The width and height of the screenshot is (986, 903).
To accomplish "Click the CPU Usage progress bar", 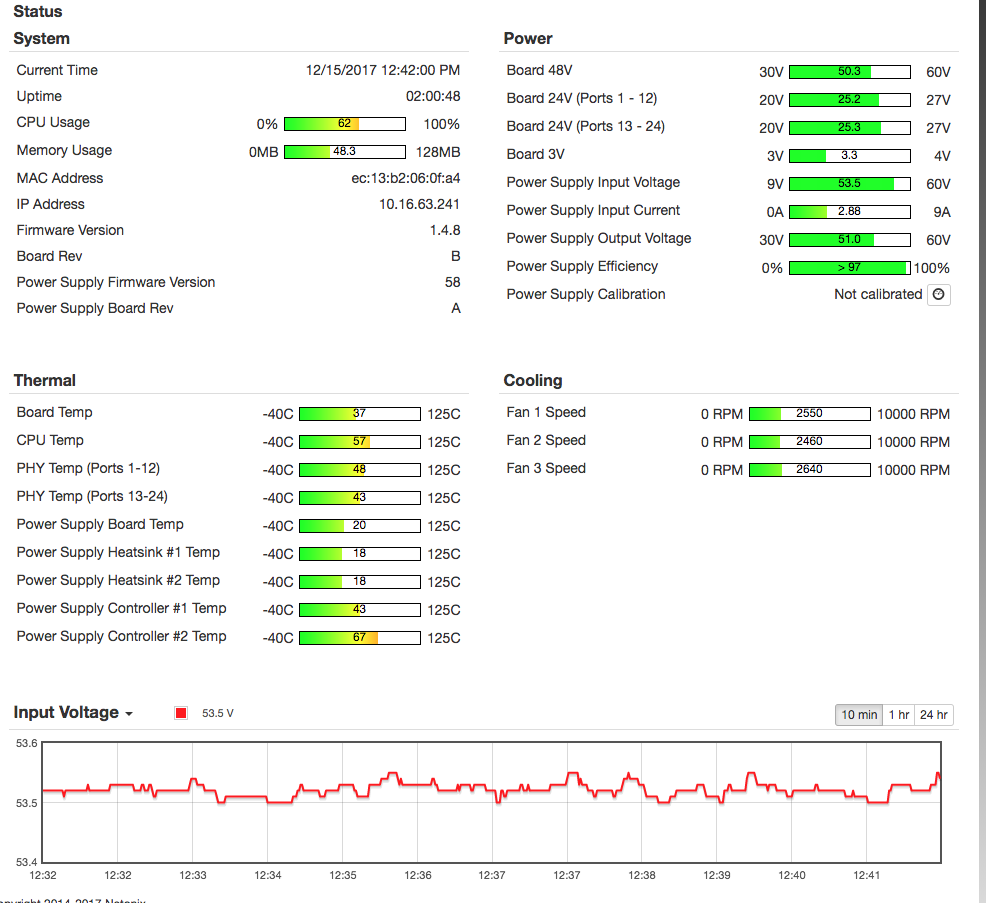I will click(344, 124).
